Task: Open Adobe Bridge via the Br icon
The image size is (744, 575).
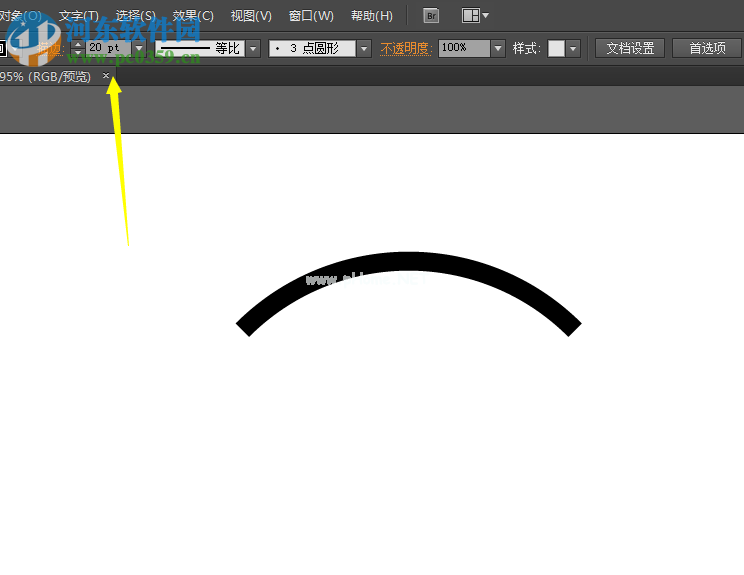Action: coord(431,16)
